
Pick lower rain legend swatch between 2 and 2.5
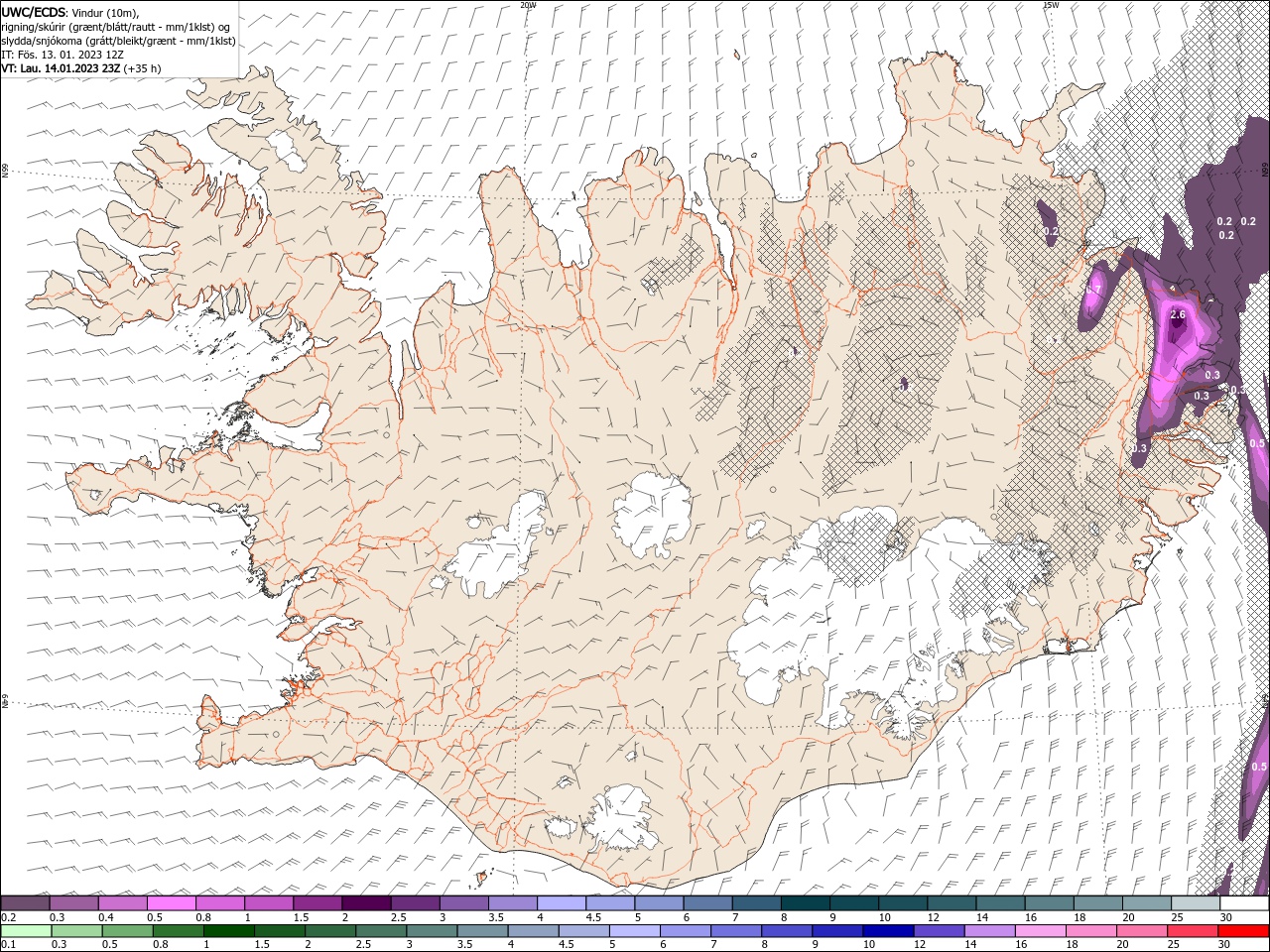point(330,930)
